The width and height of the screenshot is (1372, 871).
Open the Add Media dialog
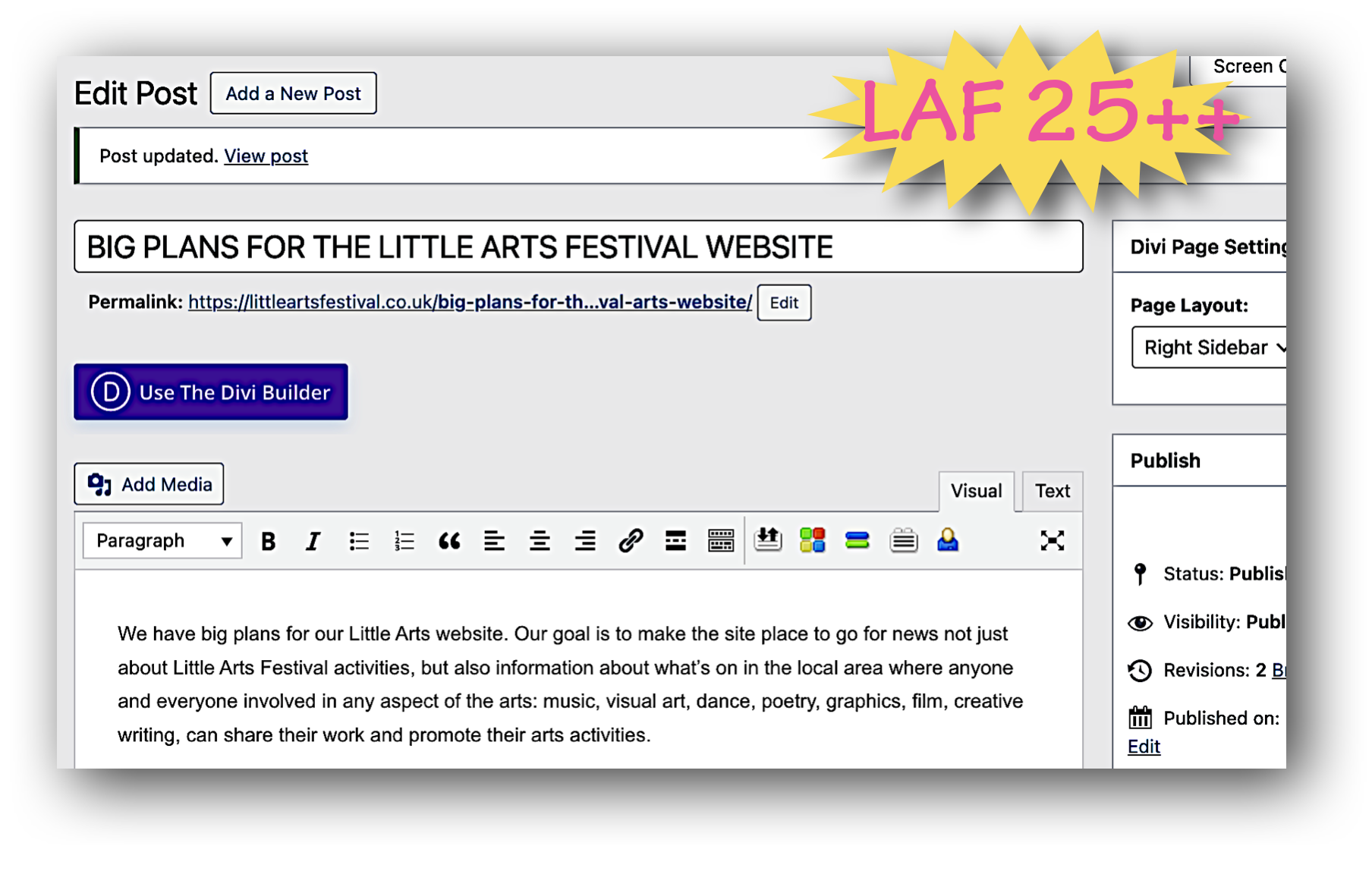[148, 484]
